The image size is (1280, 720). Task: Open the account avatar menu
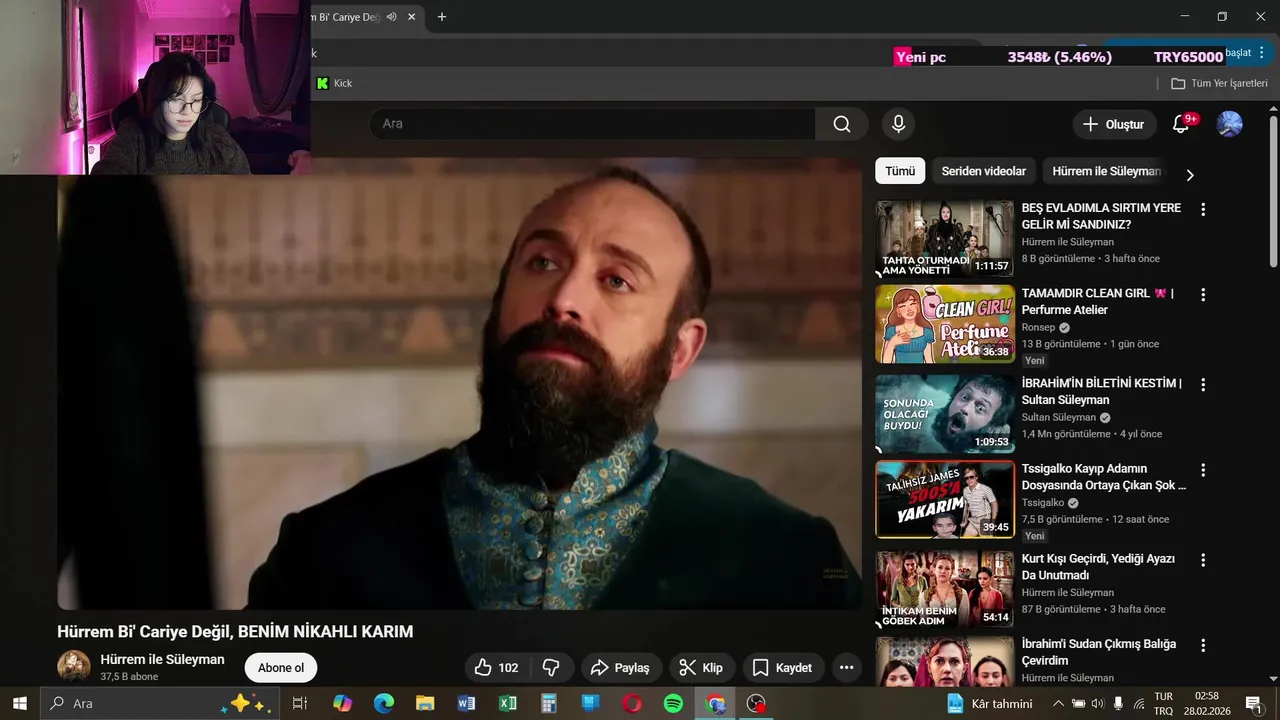1229,124
